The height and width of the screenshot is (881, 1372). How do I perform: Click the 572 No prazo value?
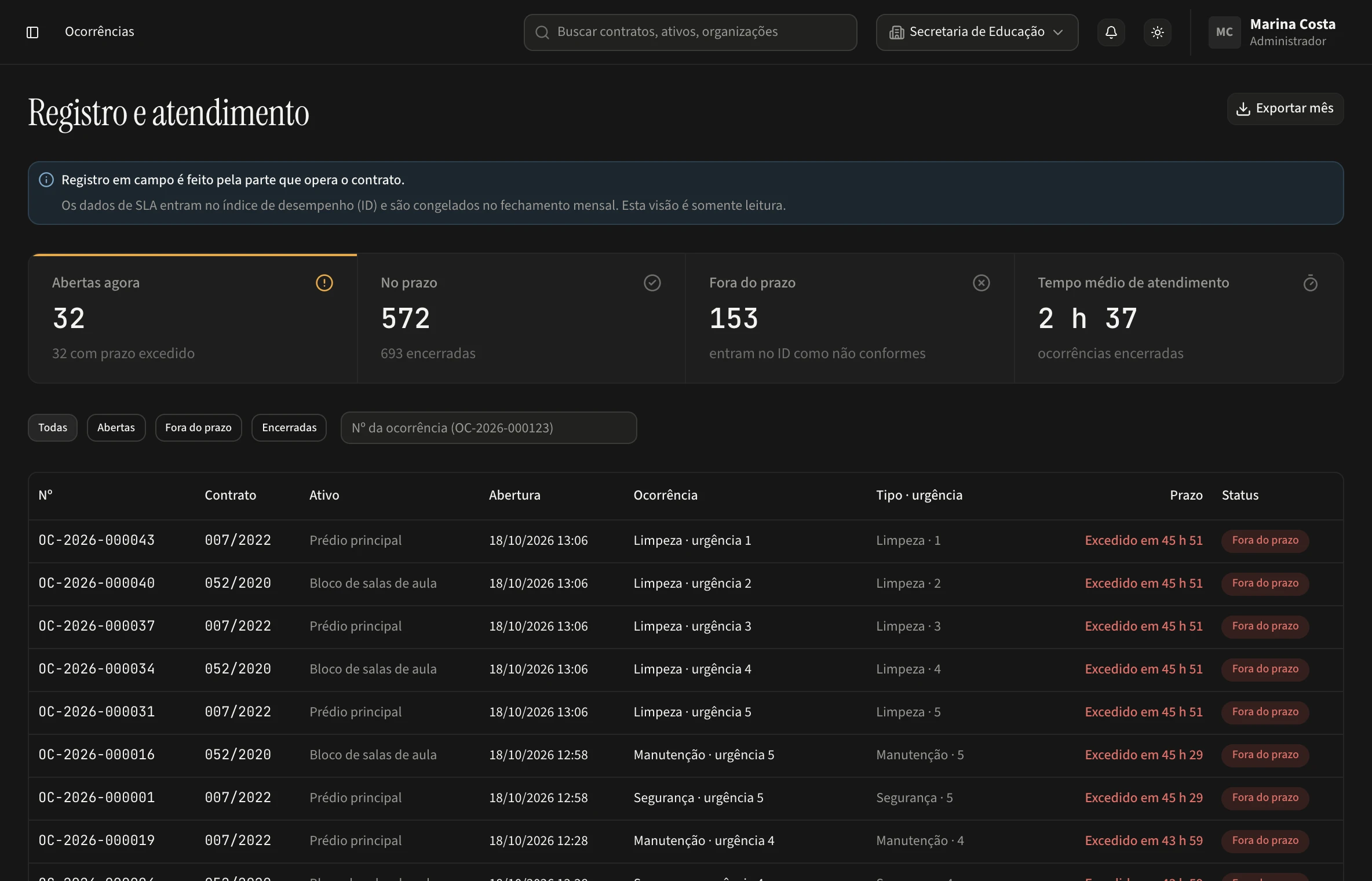click(406, 318)
